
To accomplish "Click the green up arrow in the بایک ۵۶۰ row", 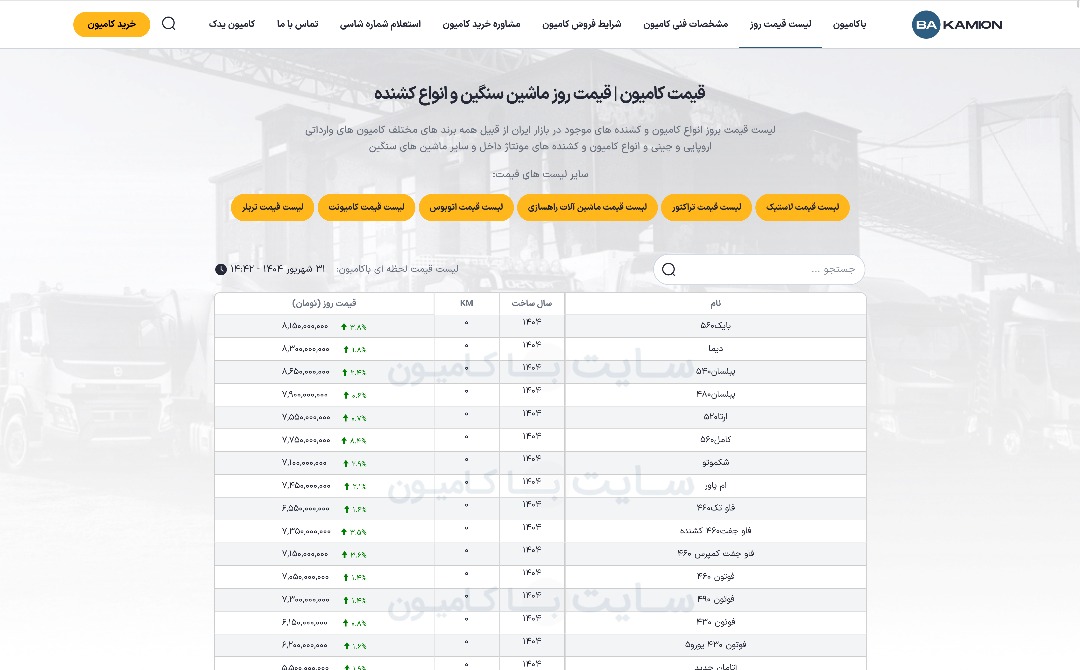I will pyautogui.click(x=344, y=326).
